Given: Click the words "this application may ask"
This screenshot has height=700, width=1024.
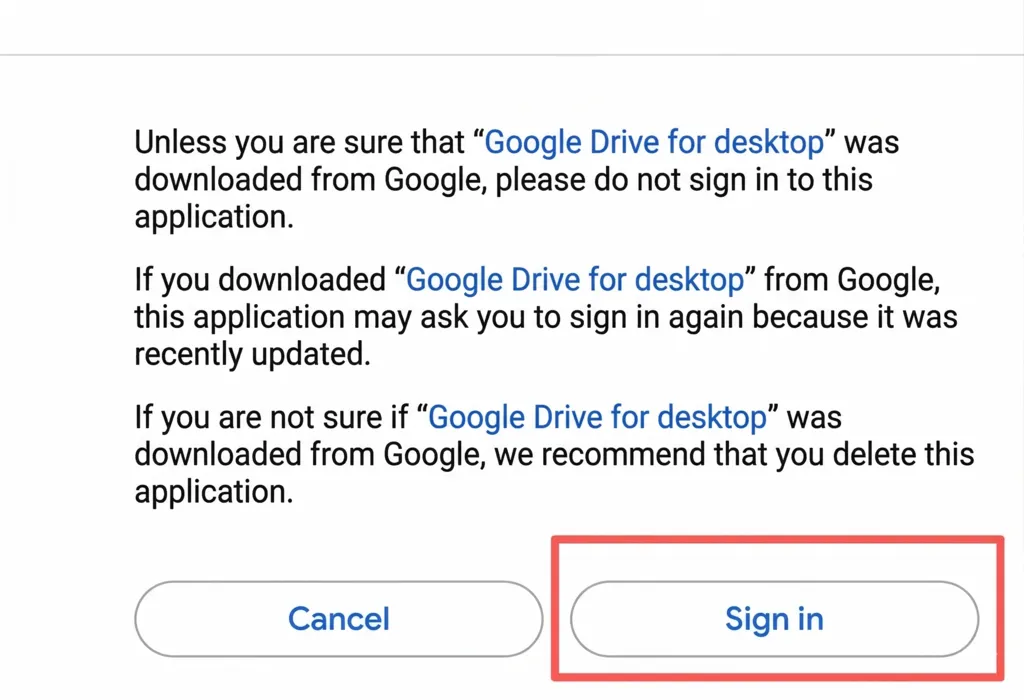Looking at the screenshot, I should tap(300, 317).
